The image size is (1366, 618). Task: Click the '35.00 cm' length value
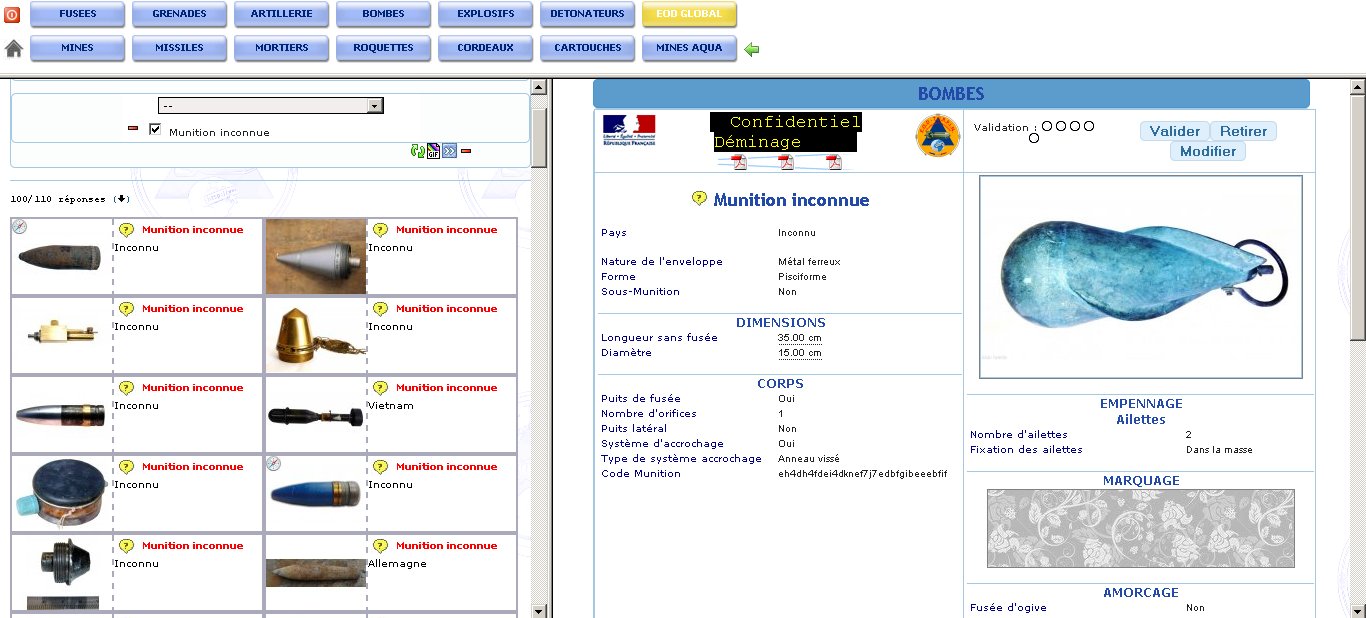pos(800,338)
